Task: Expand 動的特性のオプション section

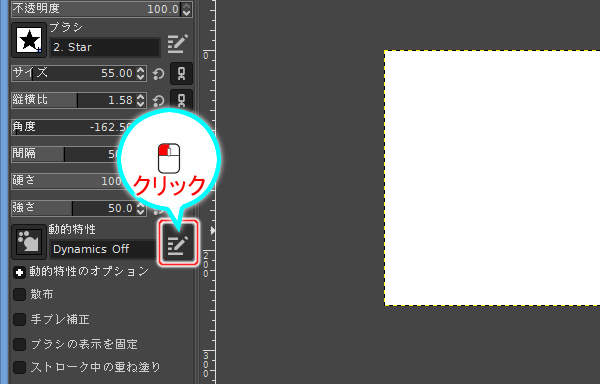Action: coord(19,272)
